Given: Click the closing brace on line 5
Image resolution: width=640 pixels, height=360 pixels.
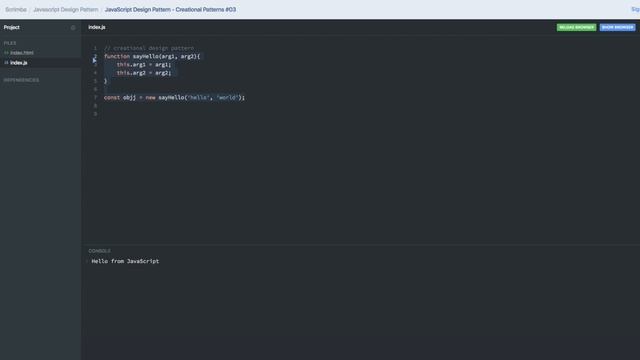Looking at the screenshot, I should (105, 81).
